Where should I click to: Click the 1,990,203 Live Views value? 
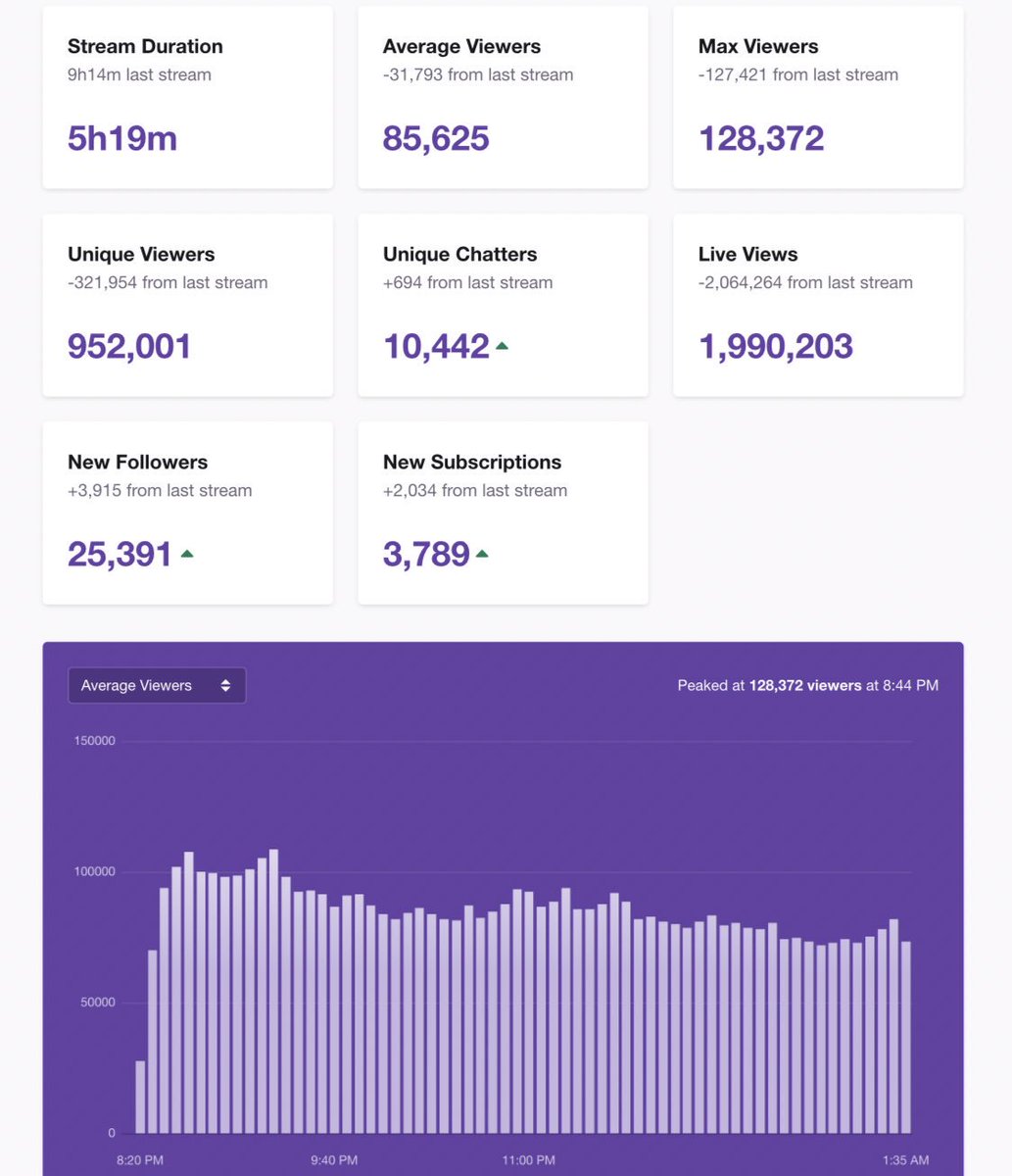pyautogui.click(x=776, y=346)
